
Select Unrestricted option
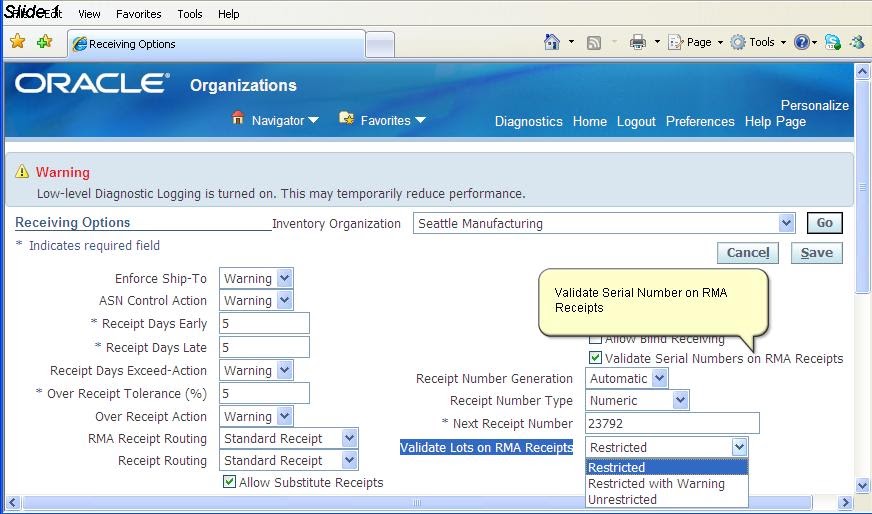[666, 499]
